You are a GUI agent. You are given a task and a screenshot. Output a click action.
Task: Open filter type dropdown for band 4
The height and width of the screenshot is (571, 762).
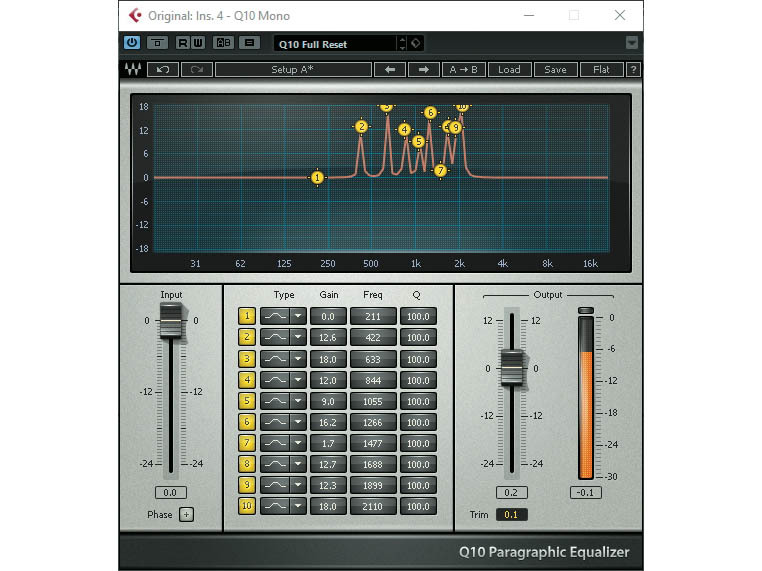298,380
